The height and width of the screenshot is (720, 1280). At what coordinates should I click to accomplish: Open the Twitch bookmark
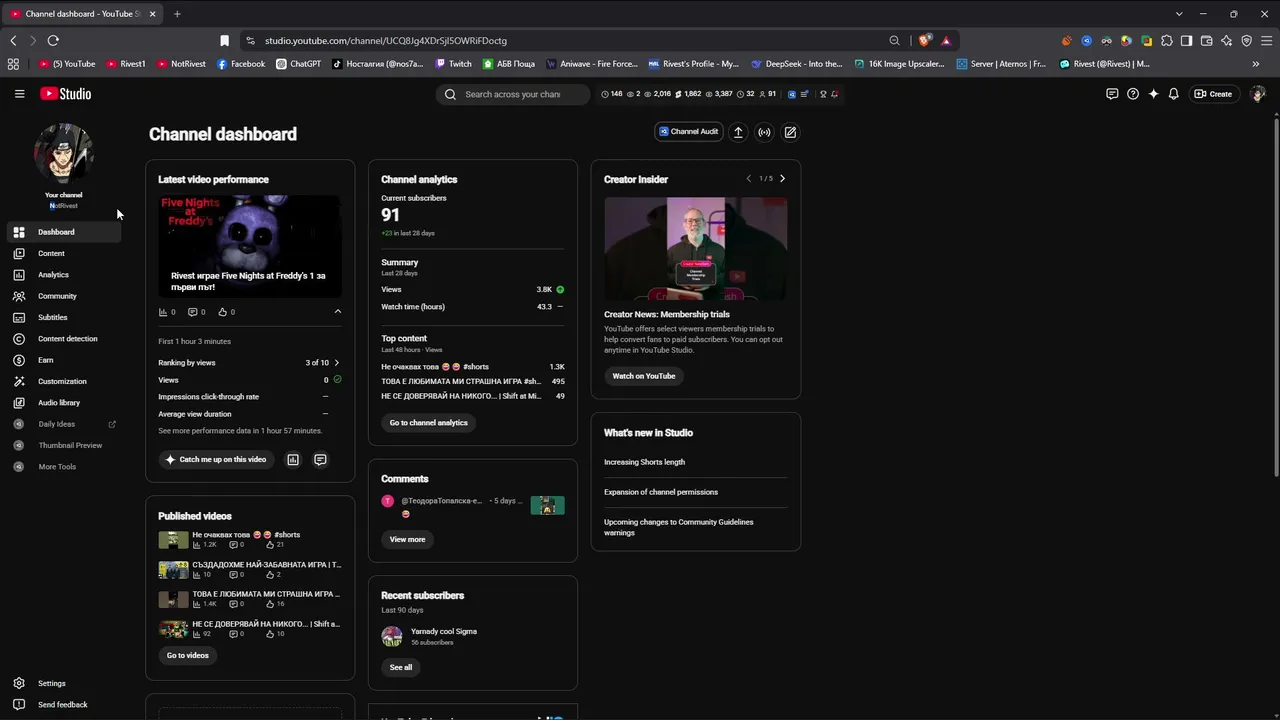[453, 64]
